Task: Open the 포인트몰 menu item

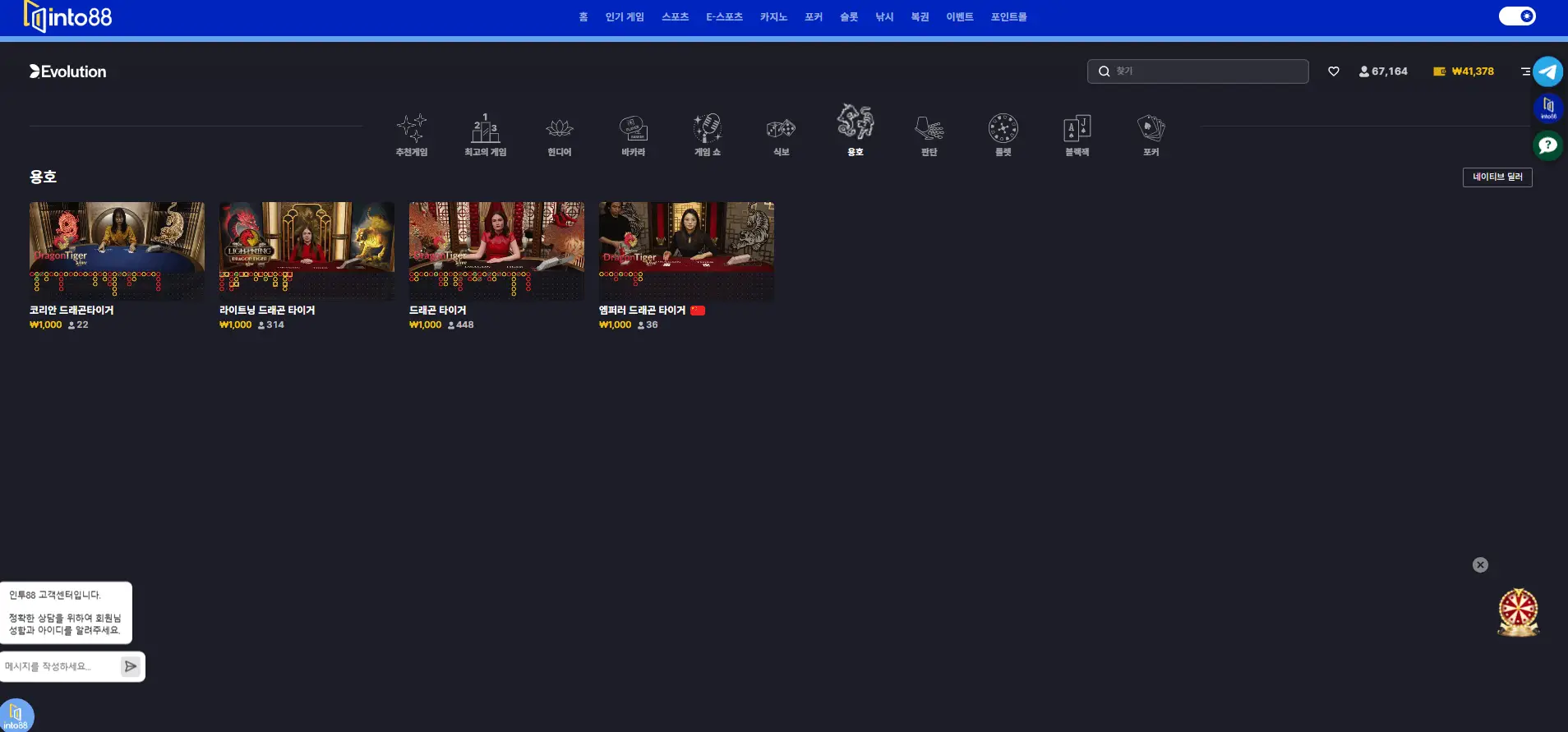Action: click(x=1008, y=16)
